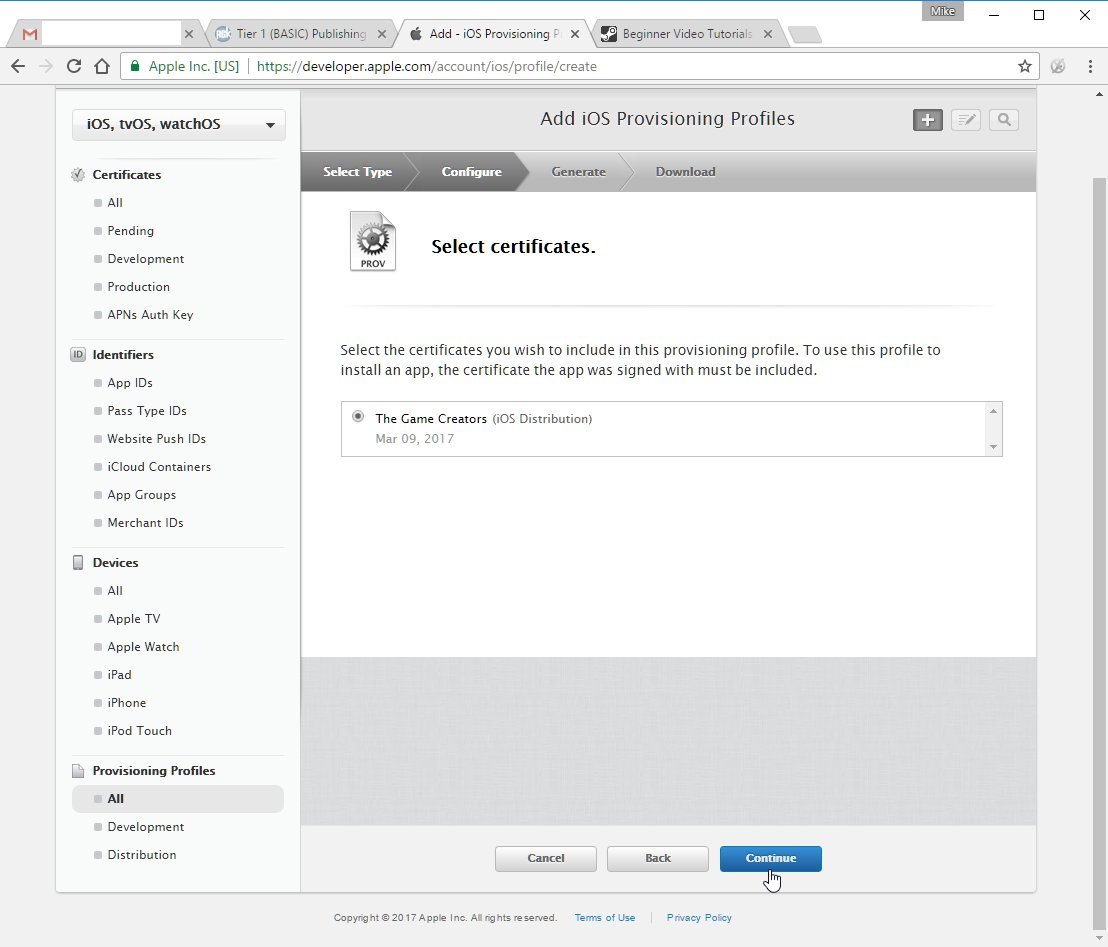Switch to Beginner Video Tutorials tab
1108x947 pixels.
pos(688,34)
